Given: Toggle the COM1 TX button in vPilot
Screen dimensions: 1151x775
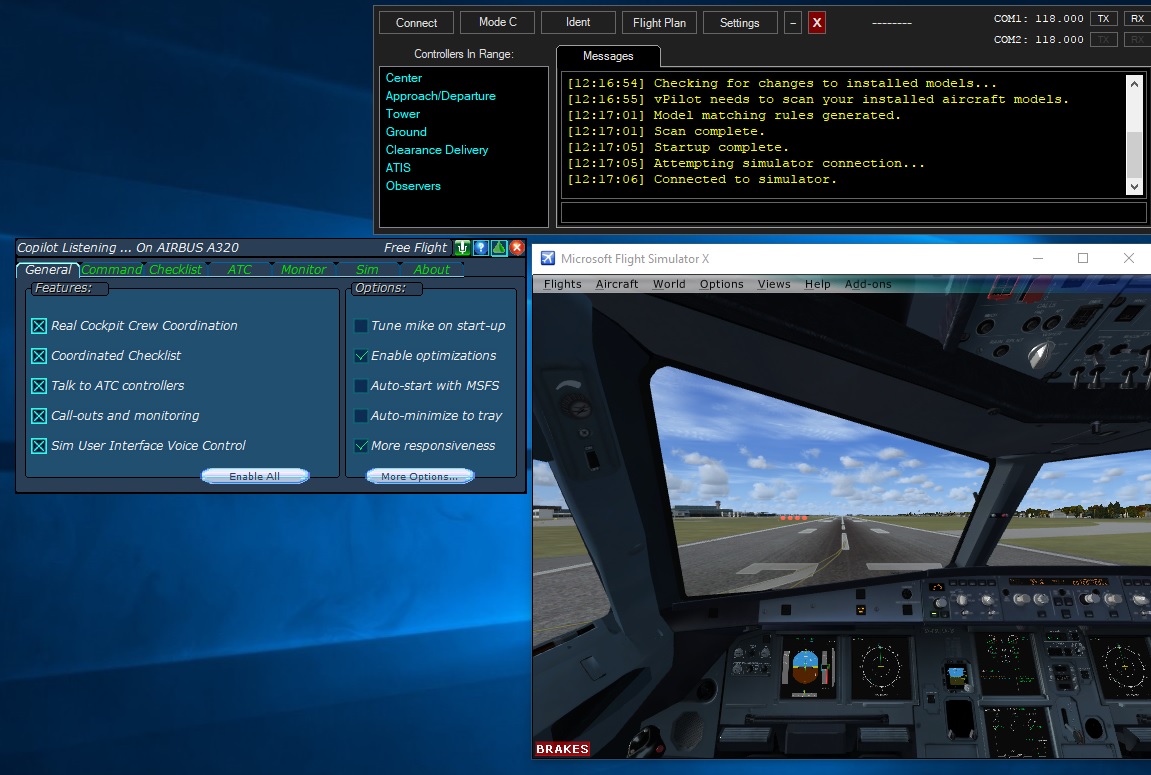Looking at the screenshot, I should click(x=1103, y=18).
